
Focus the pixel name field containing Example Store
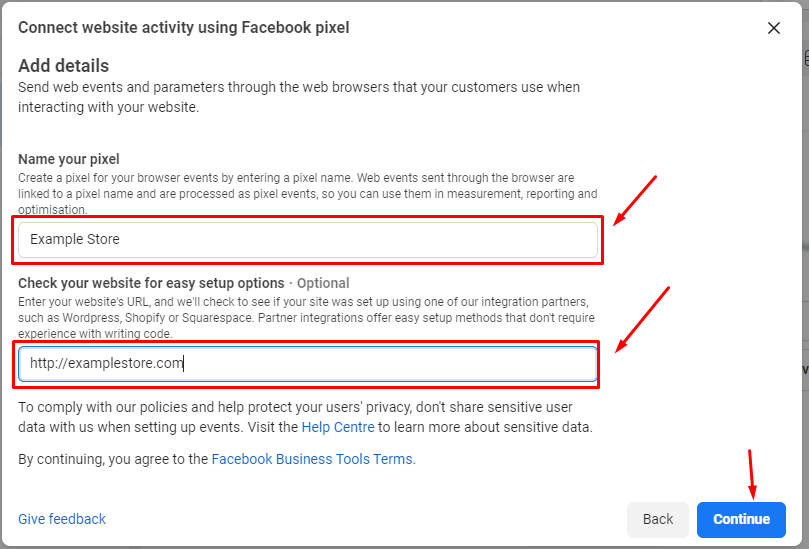pos(308,239)
